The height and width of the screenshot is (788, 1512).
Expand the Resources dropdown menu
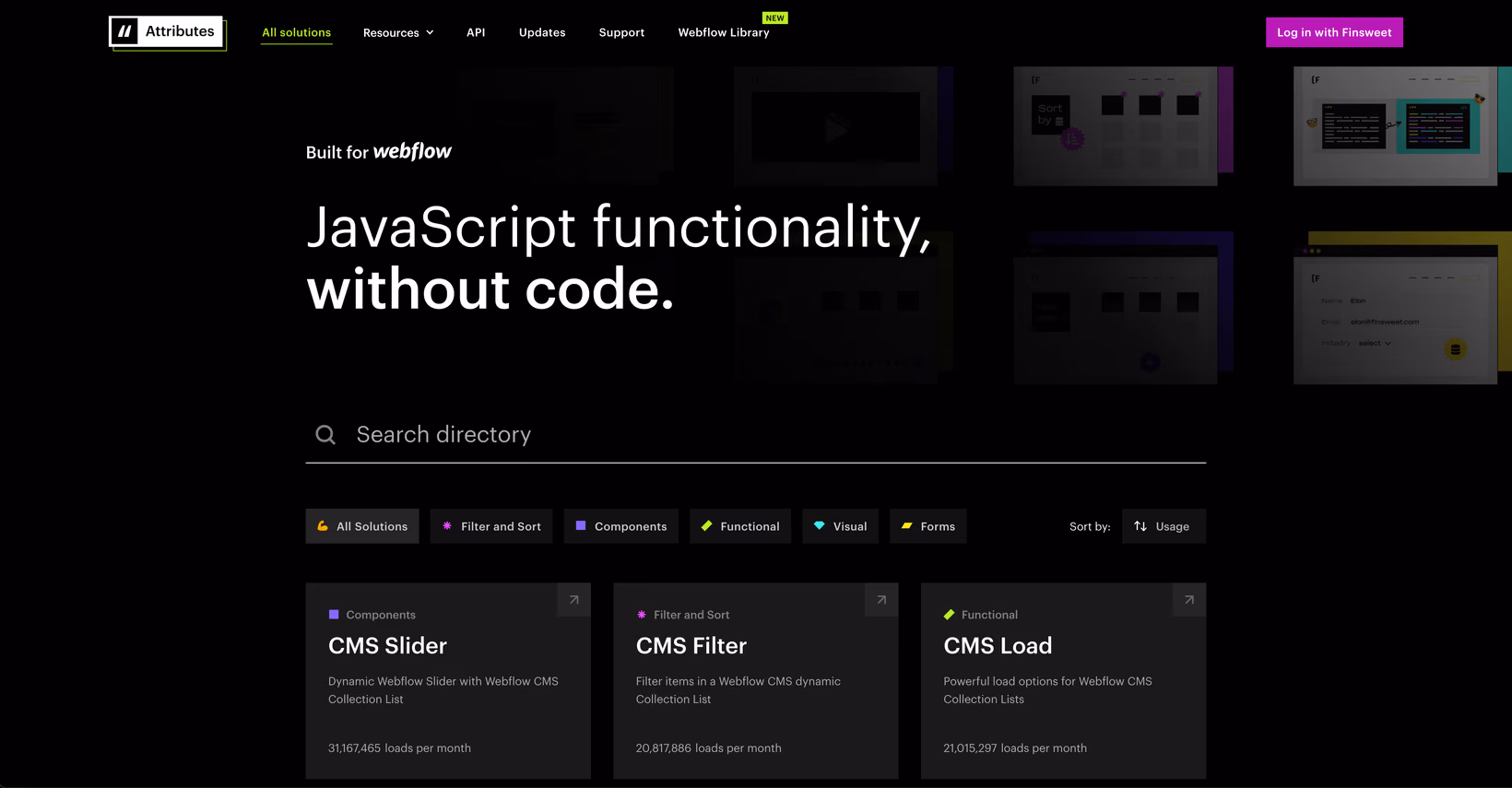pyautogui.click(x=397, y=32)
